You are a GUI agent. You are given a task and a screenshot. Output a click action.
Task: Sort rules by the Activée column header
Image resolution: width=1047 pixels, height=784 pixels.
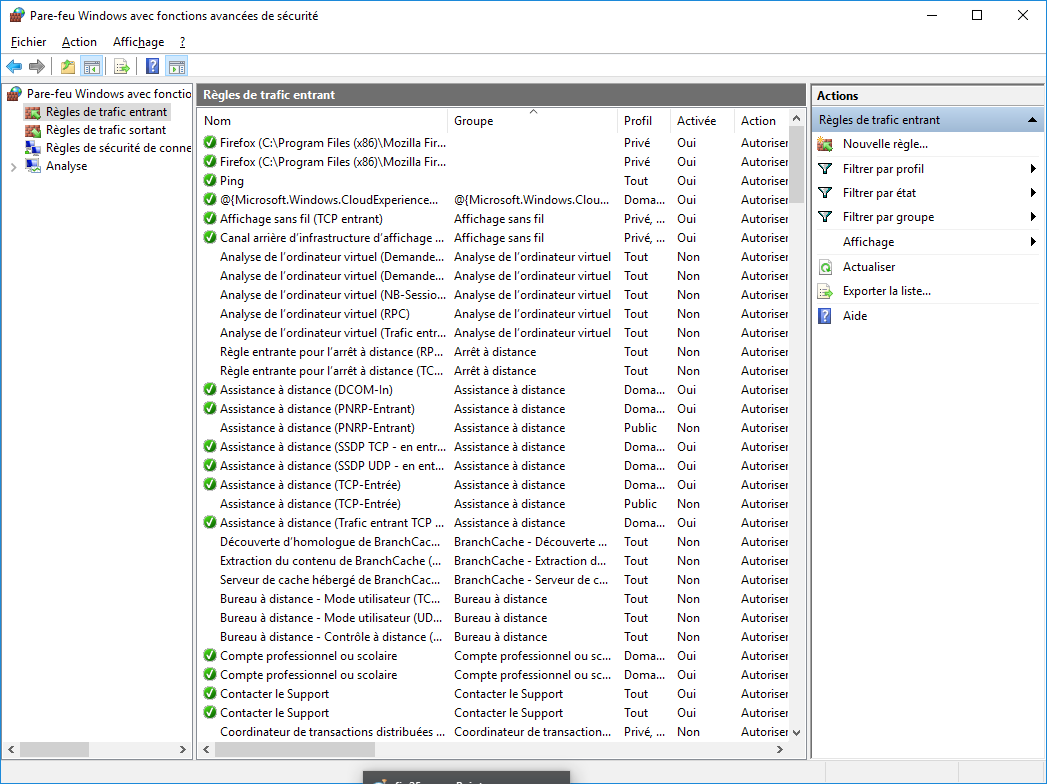click(696, 121)
